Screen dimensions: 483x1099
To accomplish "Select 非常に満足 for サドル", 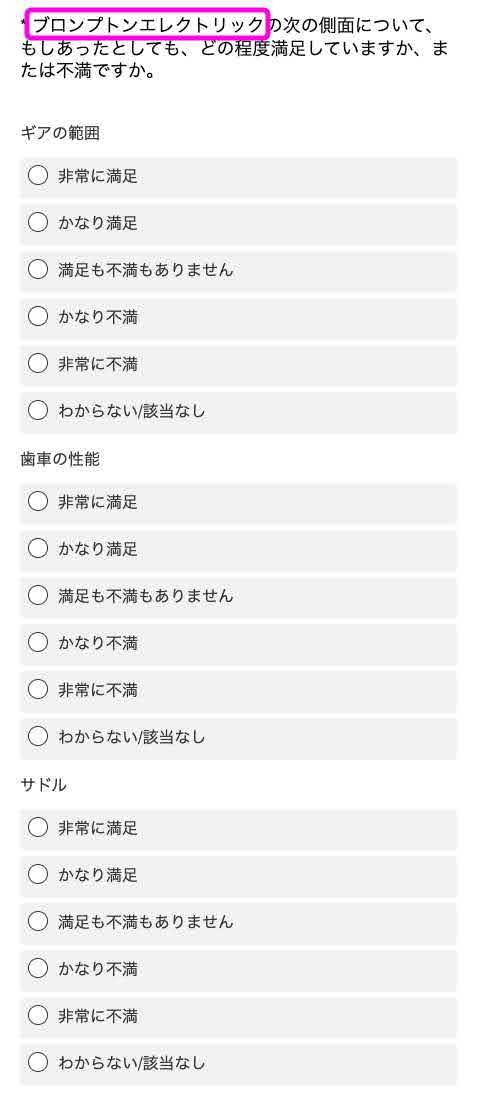I will (238, 828).
